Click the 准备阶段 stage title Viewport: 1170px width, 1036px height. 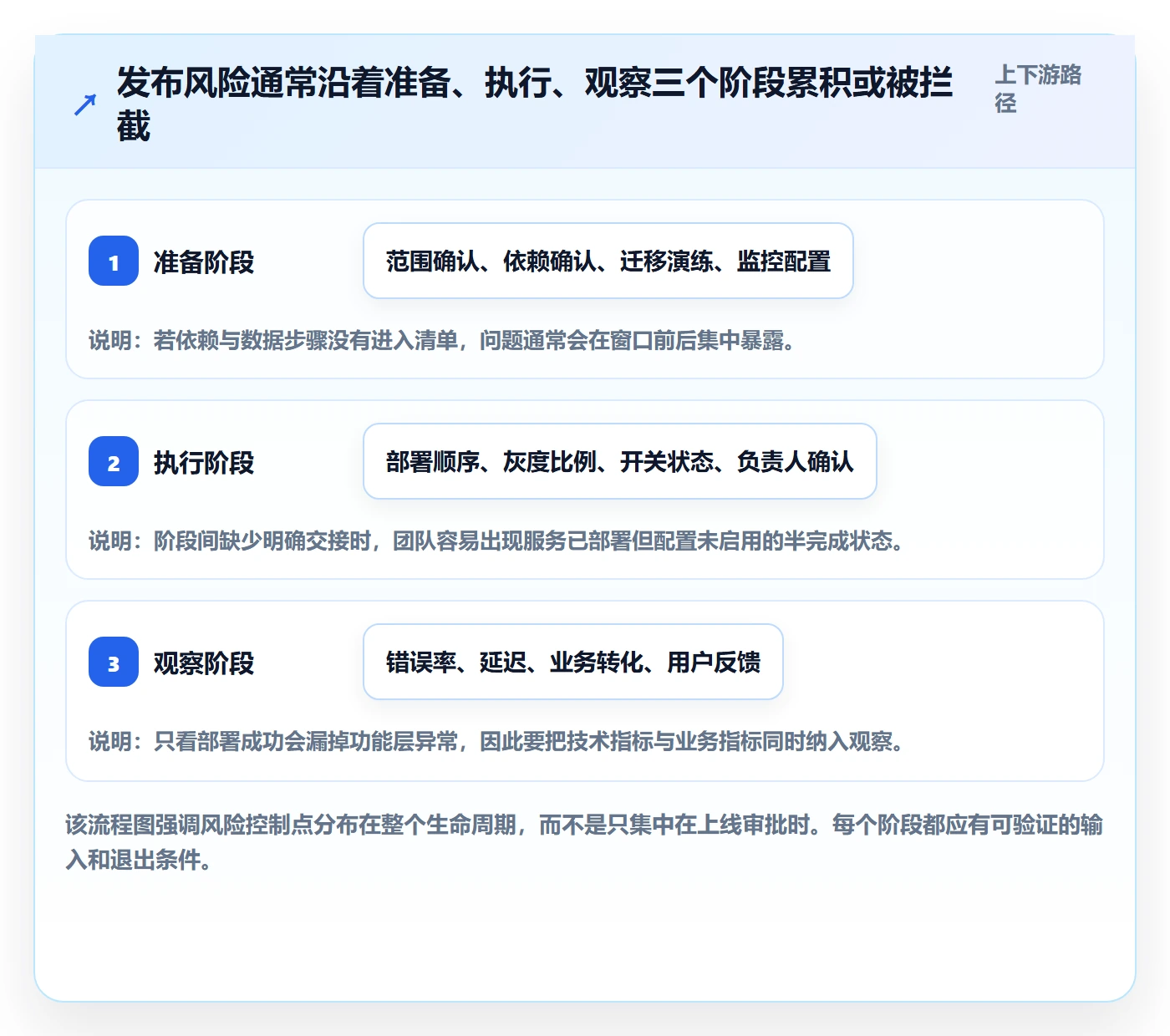coord(204,262)
